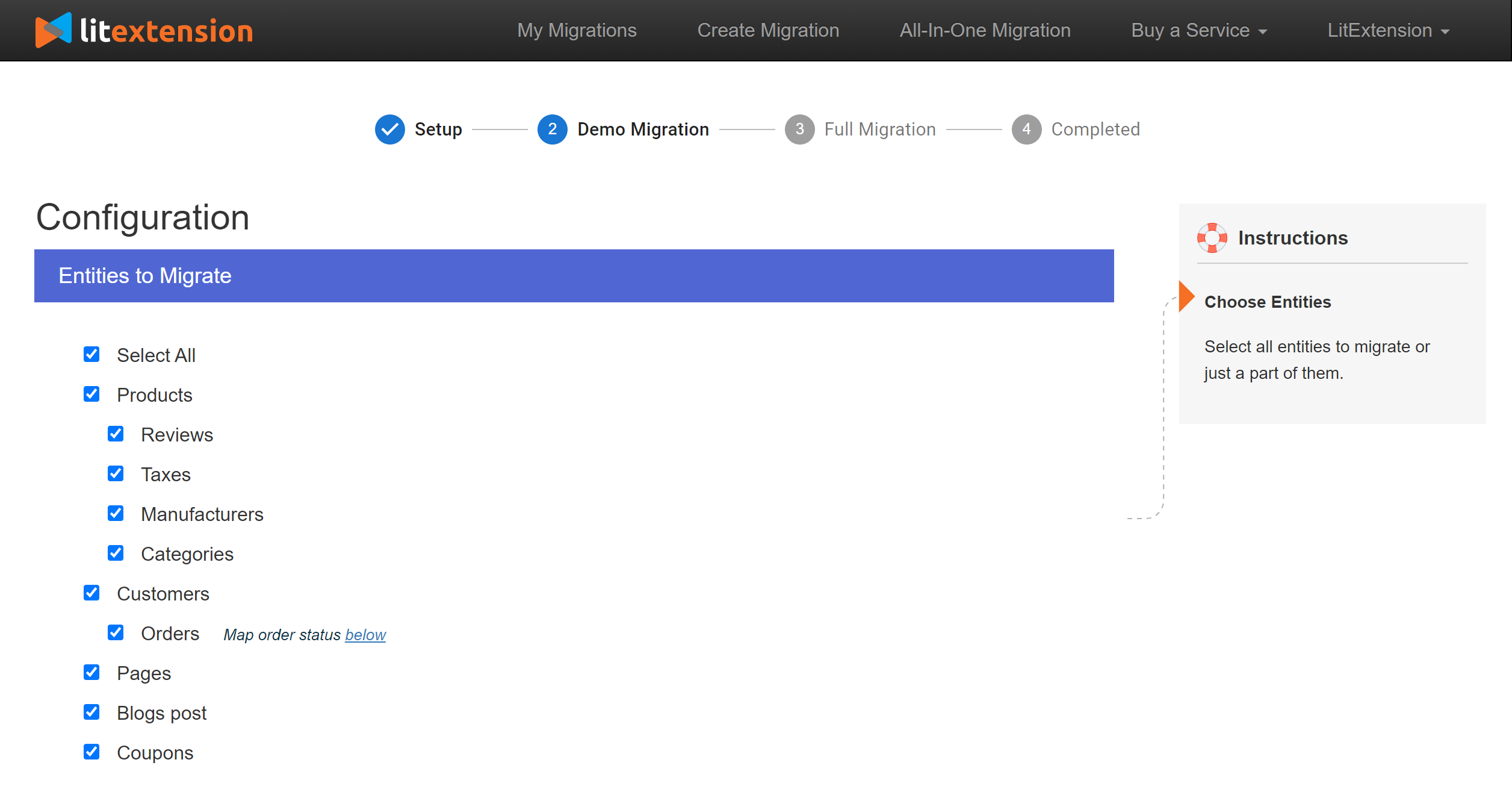Click the All-In-One Migration menu item
The height and width of the screenshot is (789, 1512).
point(986,30)
